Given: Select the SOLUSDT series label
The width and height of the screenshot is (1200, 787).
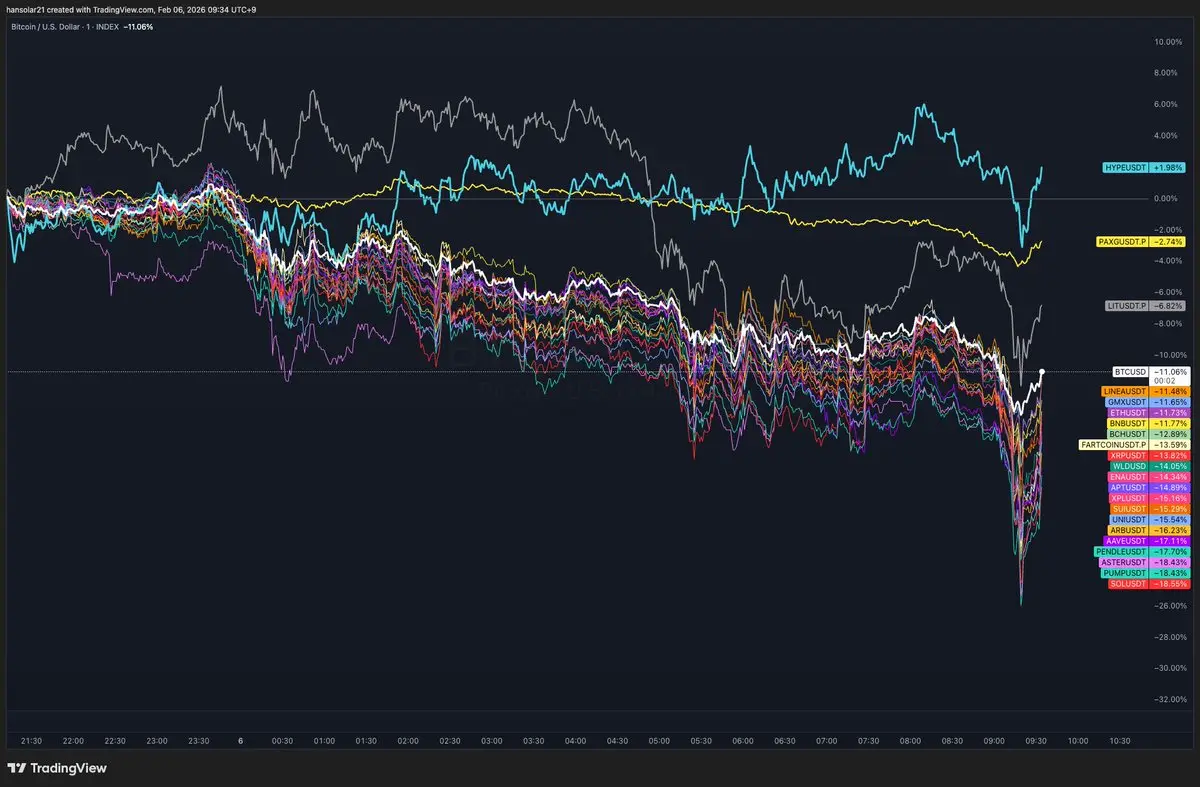Looking at the screenshot, I should pos(1127,583).
